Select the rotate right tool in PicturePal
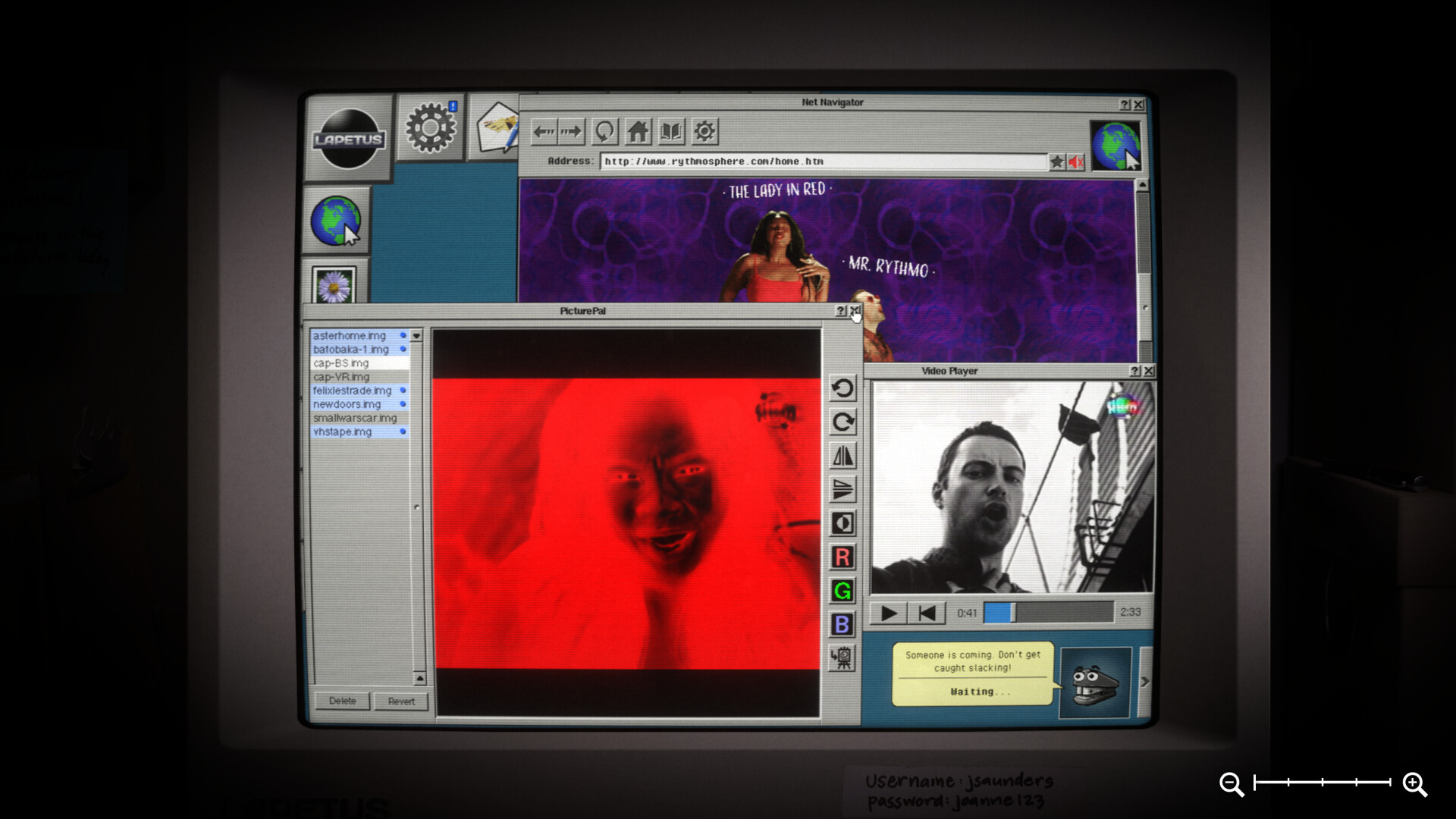Image resolution: width=1456 pixels, height=819 pixels. pyautogui.click(x=842, y=422)
